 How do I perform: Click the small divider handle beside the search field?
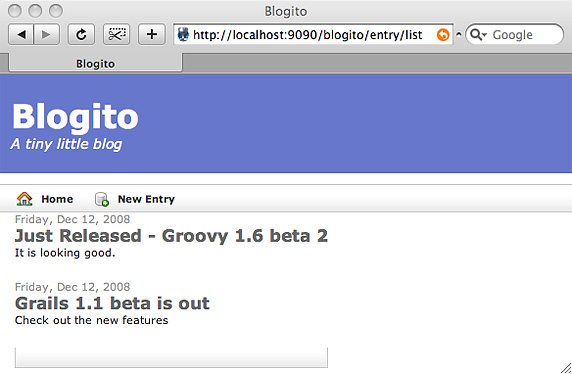459,35
